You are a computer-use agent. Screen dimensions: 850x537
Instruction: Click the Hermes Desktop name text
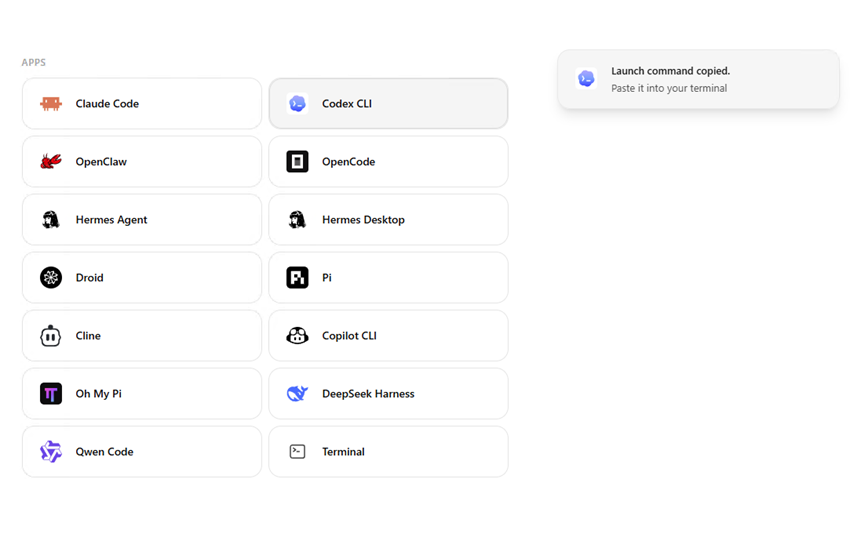click(x=363, y=219)
